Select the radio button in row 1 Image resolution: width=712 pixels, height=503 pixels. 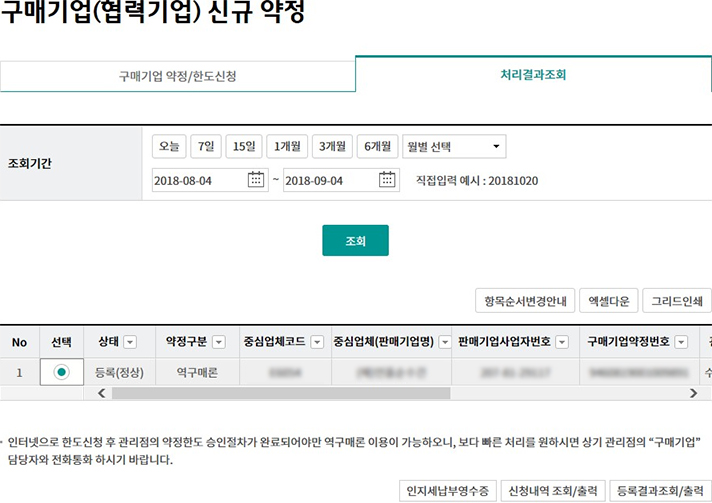[62, 372]
